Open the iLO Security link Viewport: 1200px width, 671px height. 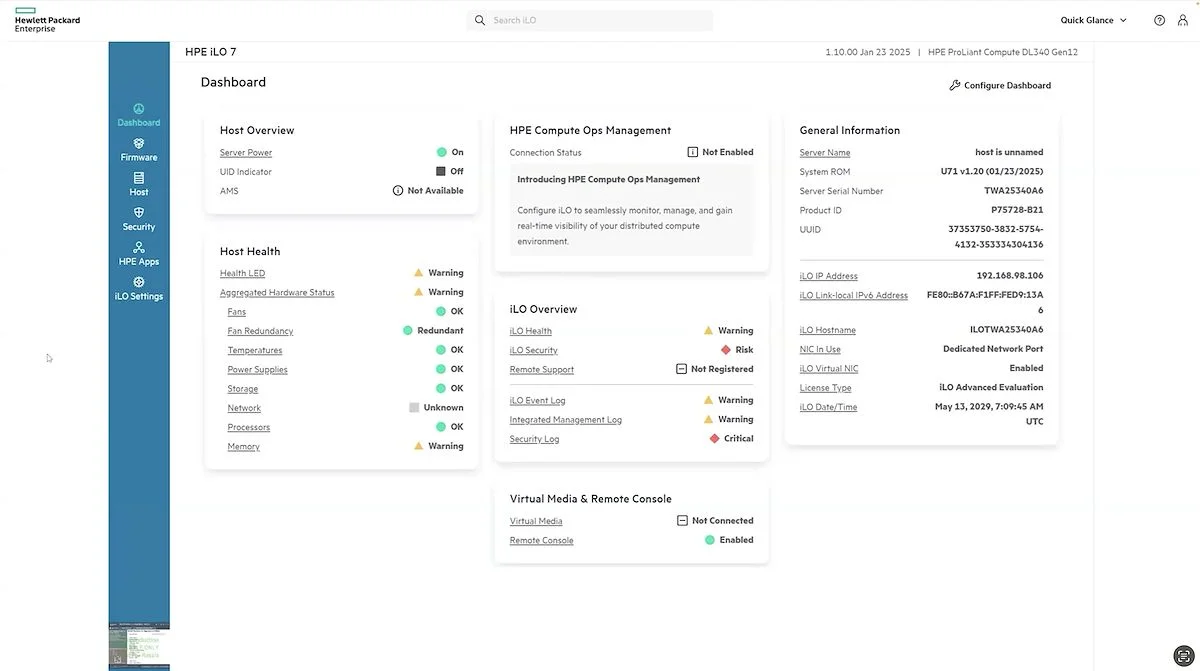click(x=534, y=351)
